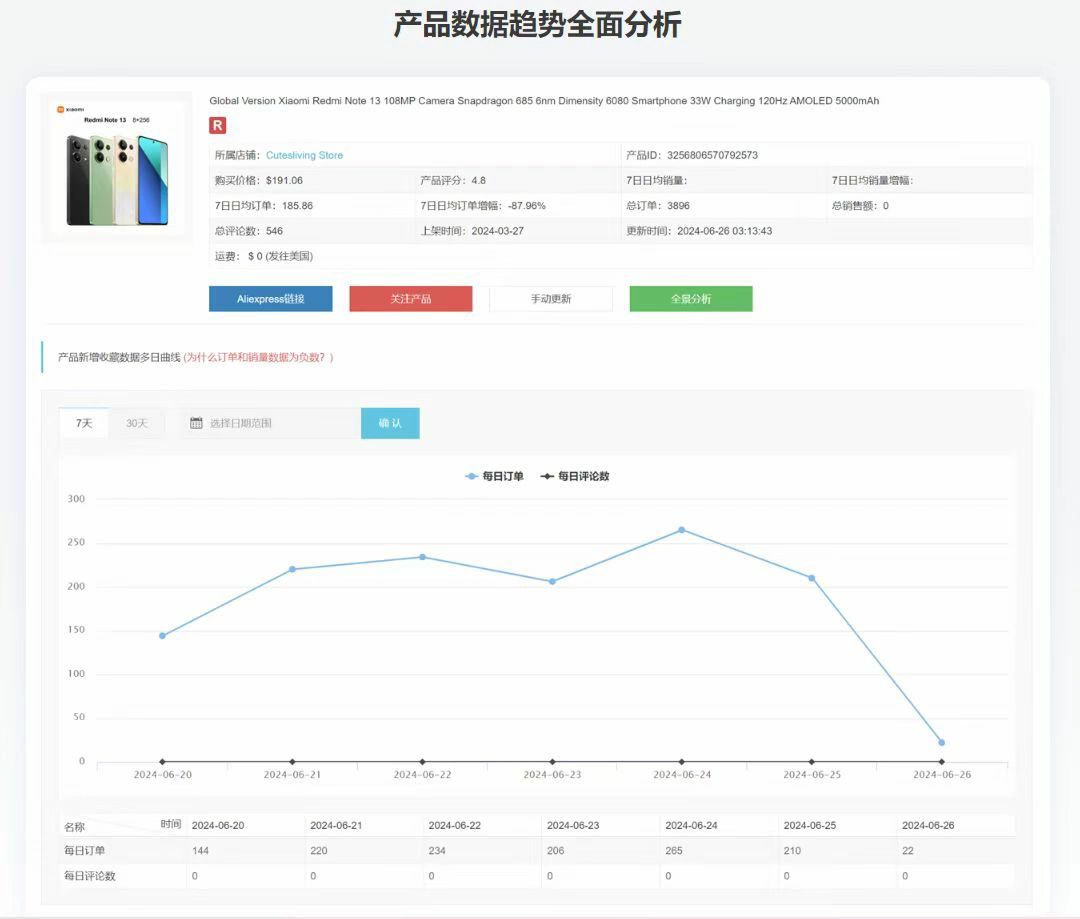Click the 运费 $ 0 (发往美国) text

pyautogui.click(x=264, y=256)
